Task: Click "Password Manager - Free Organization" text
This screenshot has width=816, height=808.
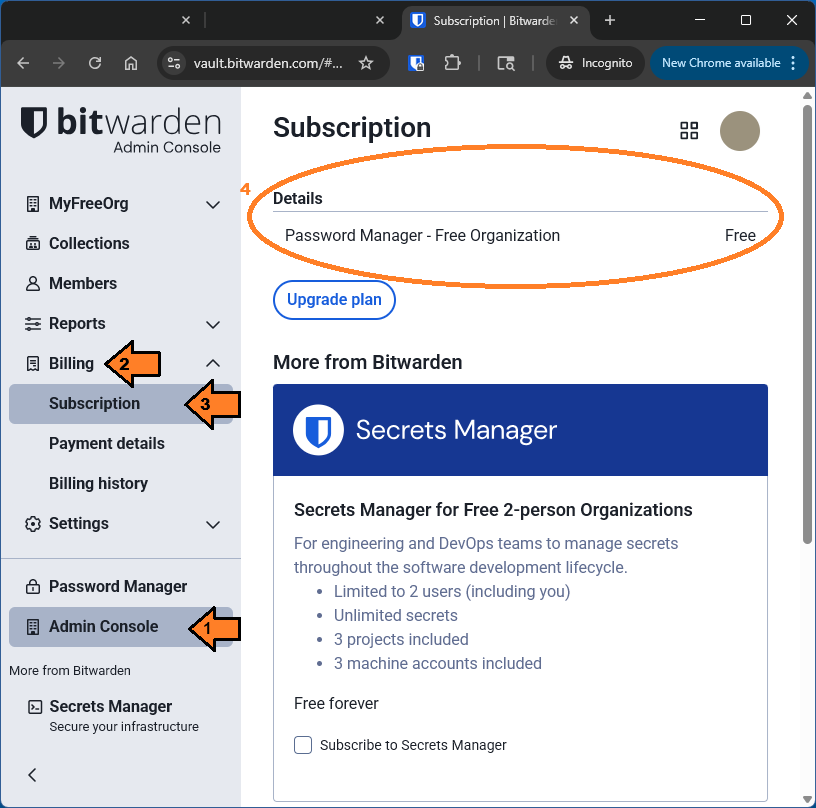Action: [422, 236]
